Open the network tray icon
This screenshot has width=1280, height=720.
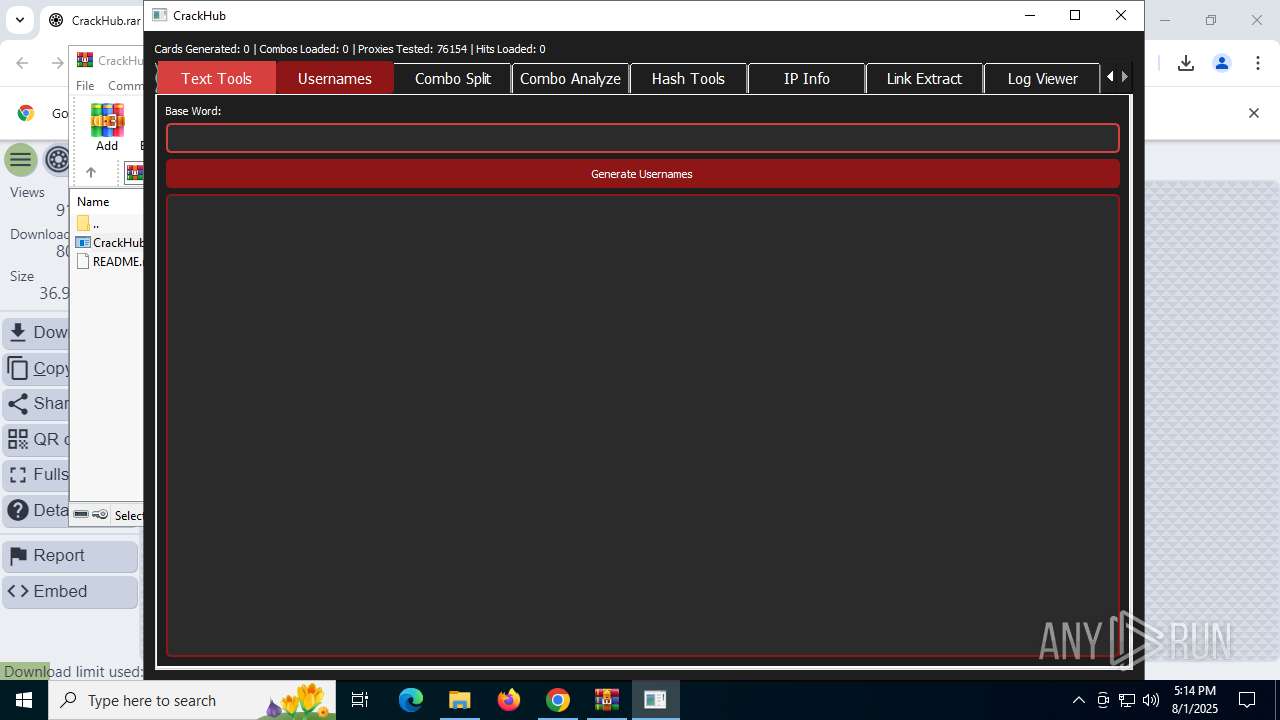[1127, 700]
